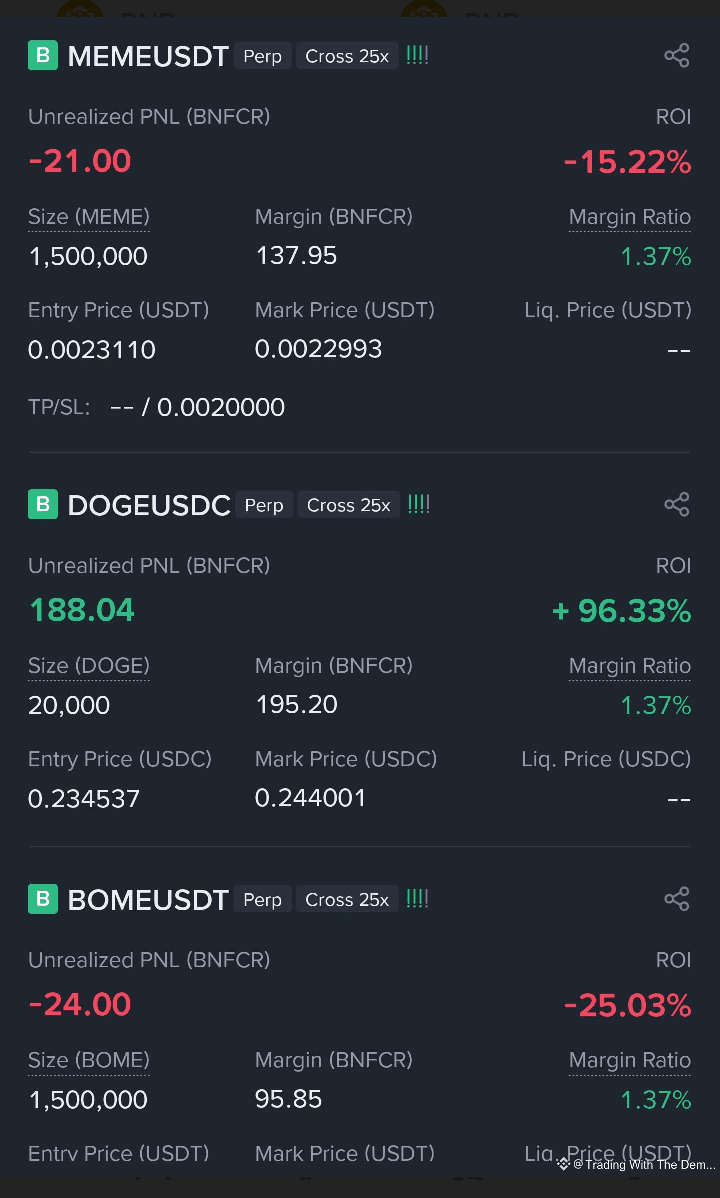Viewport: 720px width, 1198px height.
Task: Open the MEMEUSDT contract title
Action: coord(148,57)
